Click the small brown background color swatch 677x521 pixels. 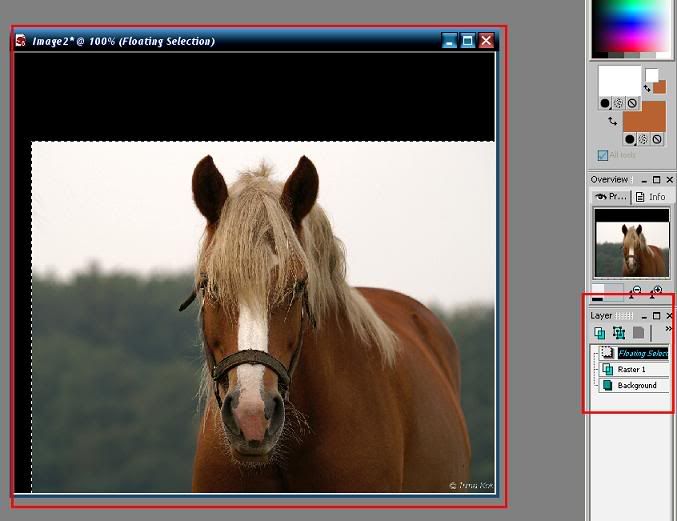click(x=659, y=87)
